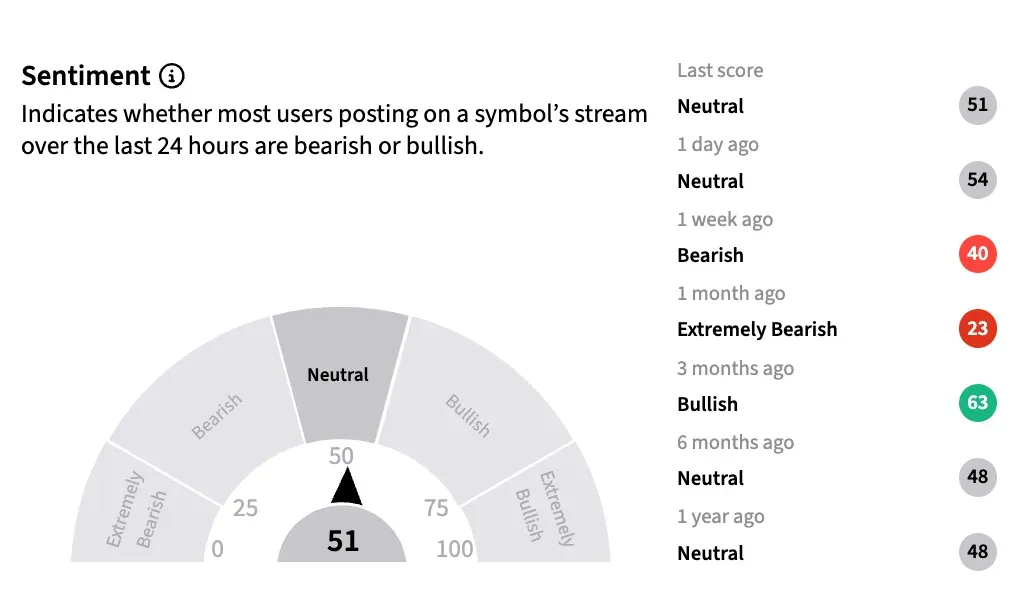The width and height of the screenshot is (1036, 610).
Task: Select the Bullish gauge segment
Action: click(468, 415)
